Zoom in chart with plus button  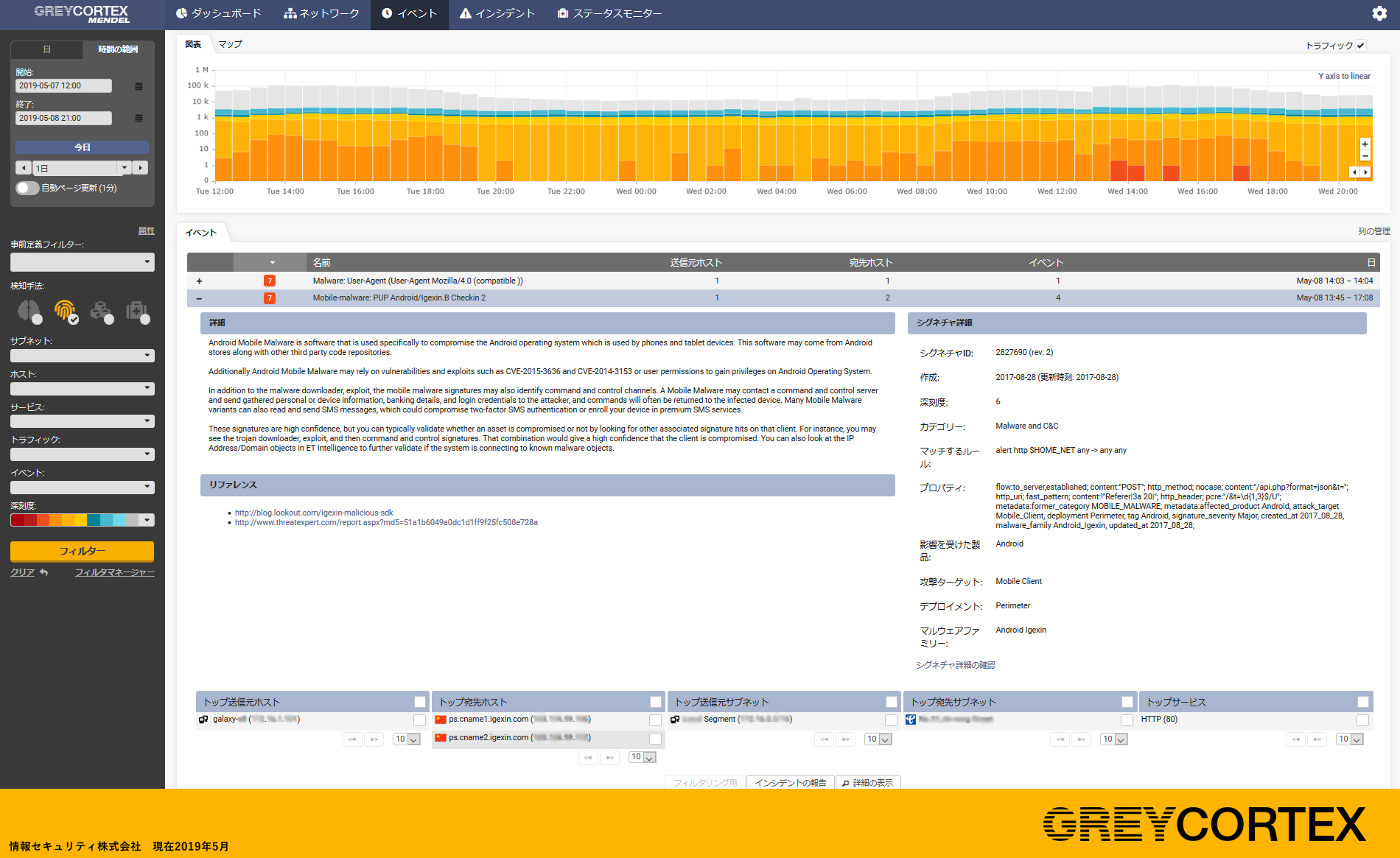[1365, 144]
